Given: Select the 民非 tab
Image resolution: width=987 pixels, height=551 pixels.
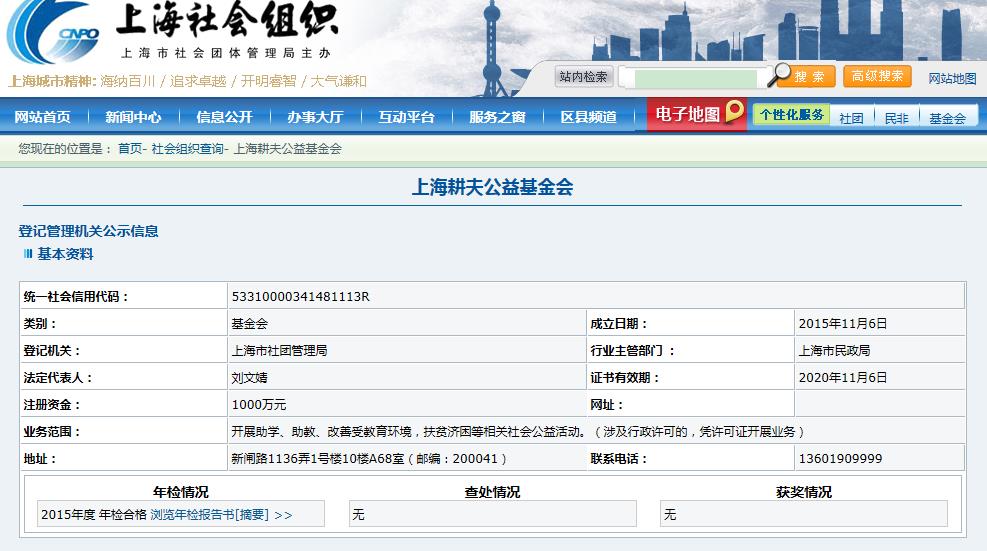Looking at the screenshot, I should click(896, 118).
